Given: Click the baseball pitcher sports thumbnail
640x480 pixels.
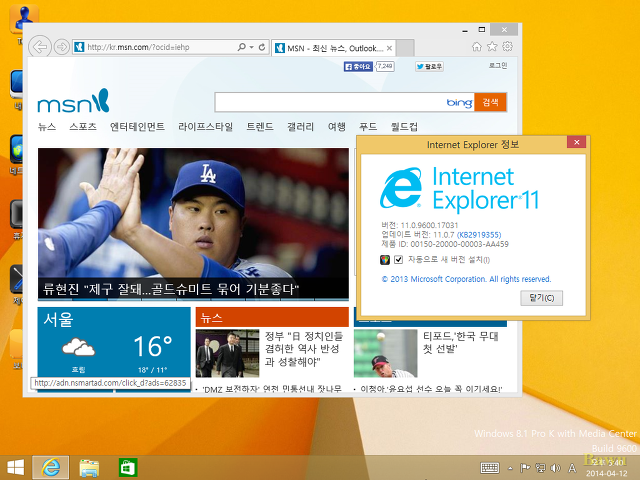Looking at the screenshot, I should coord(385,353).
